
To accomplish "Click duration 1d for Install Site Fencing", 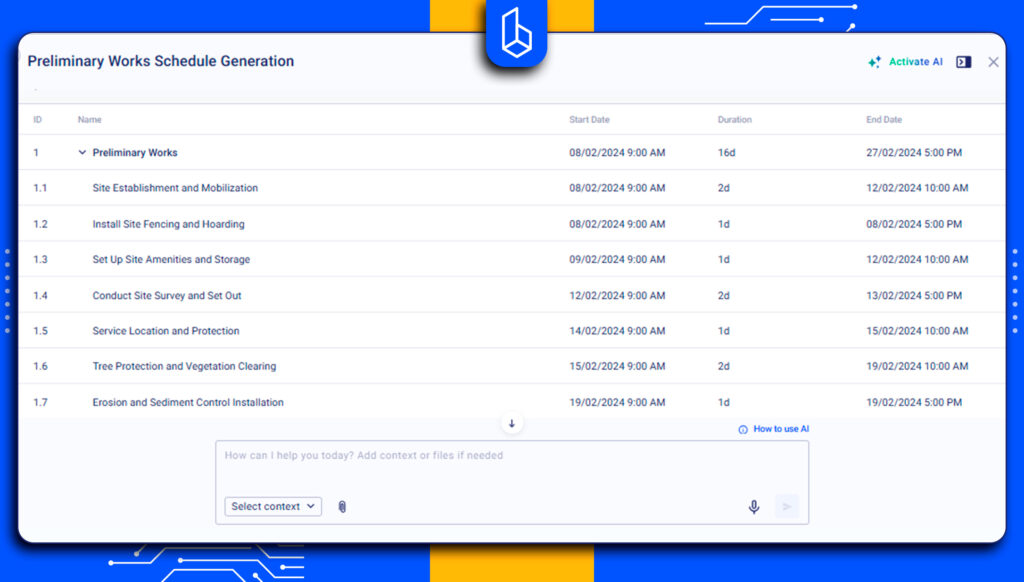I will point(724,223).
